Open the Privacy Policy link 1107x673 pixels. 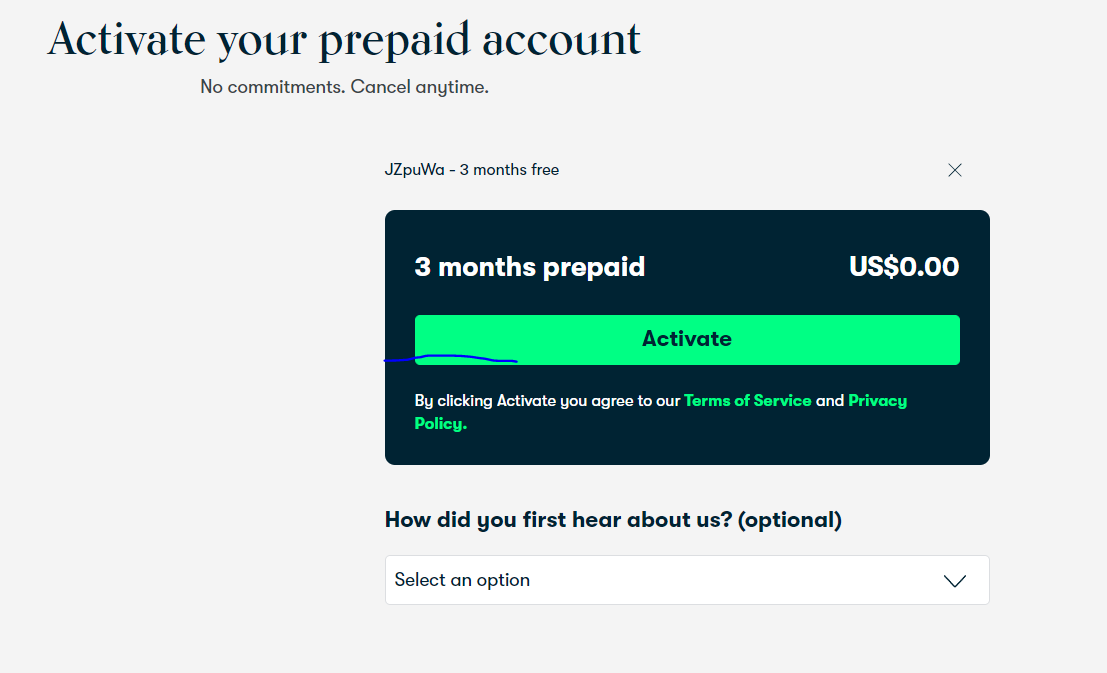[x=877, y=400]
